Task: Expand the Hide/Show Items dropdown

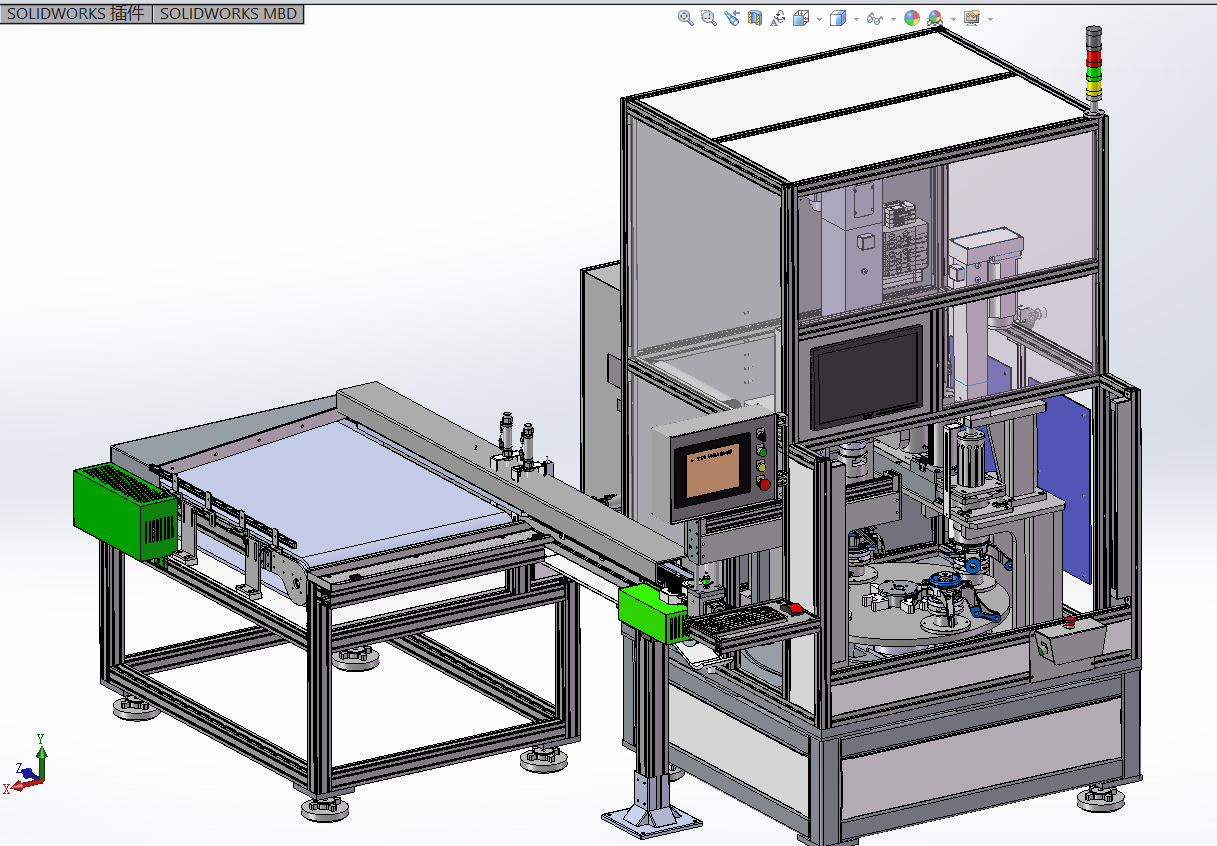Action: tap(892, 18)
